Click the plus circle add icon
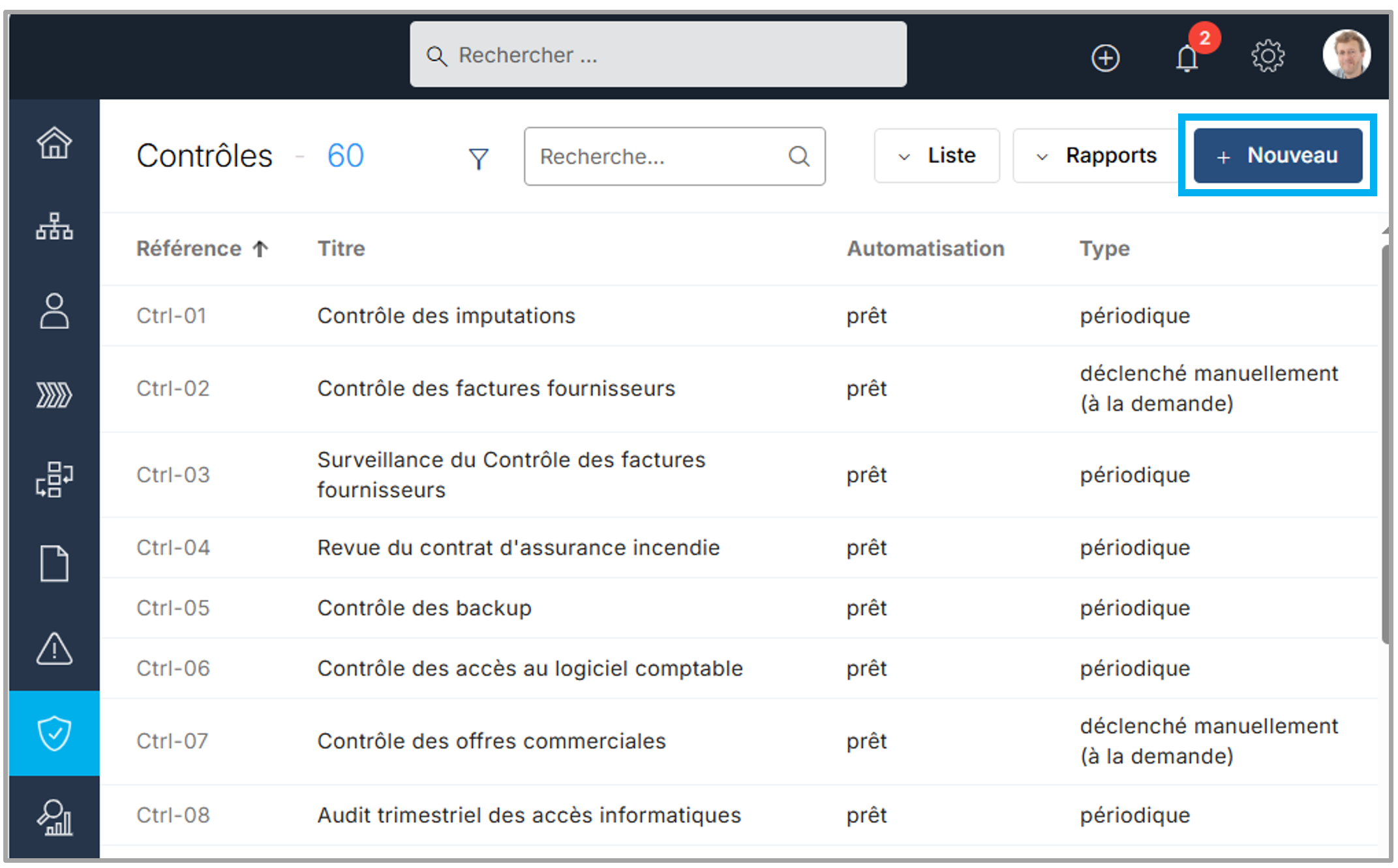This screenshot has height=868, width=1398. pos(1105,58)
